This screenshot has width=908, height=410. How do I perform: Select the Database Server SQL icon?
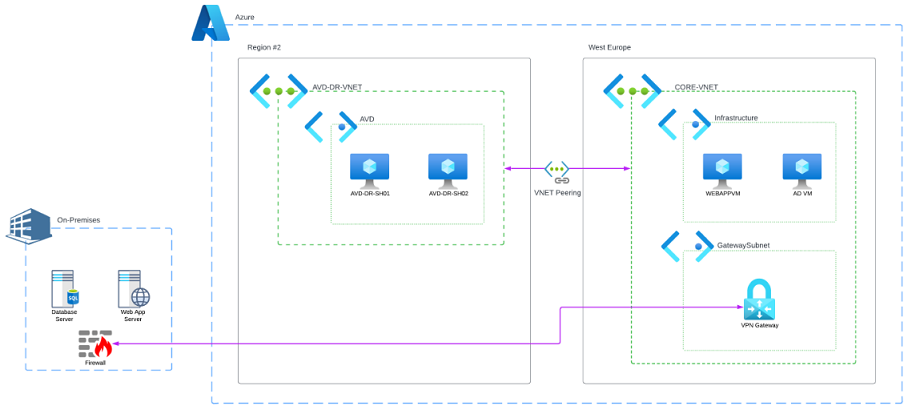click(65, 288)
